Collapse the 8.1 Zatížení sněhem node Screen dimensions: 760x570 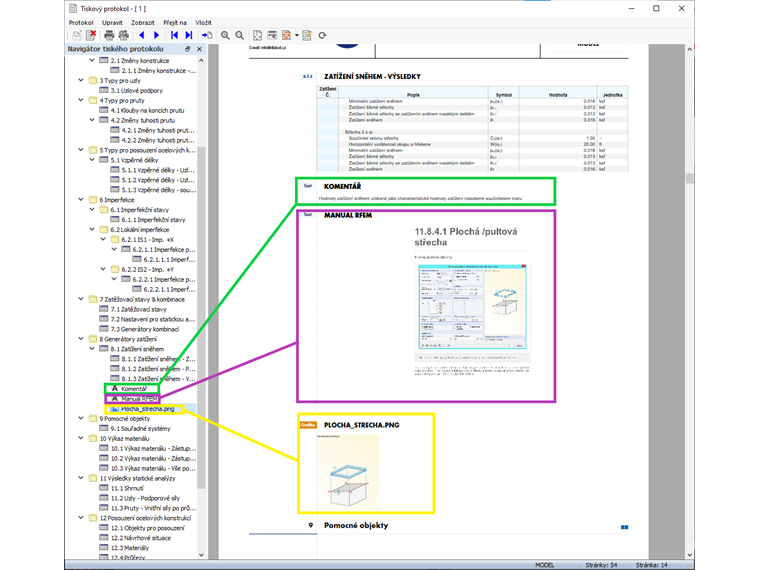click(92, 348)
